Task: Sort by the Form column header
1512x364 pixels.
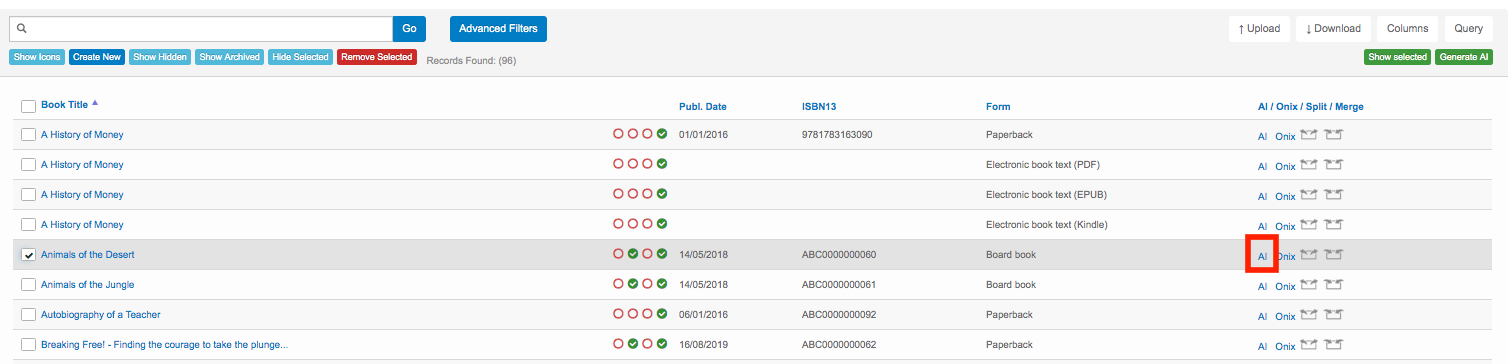Action: (x=998, y=107)
